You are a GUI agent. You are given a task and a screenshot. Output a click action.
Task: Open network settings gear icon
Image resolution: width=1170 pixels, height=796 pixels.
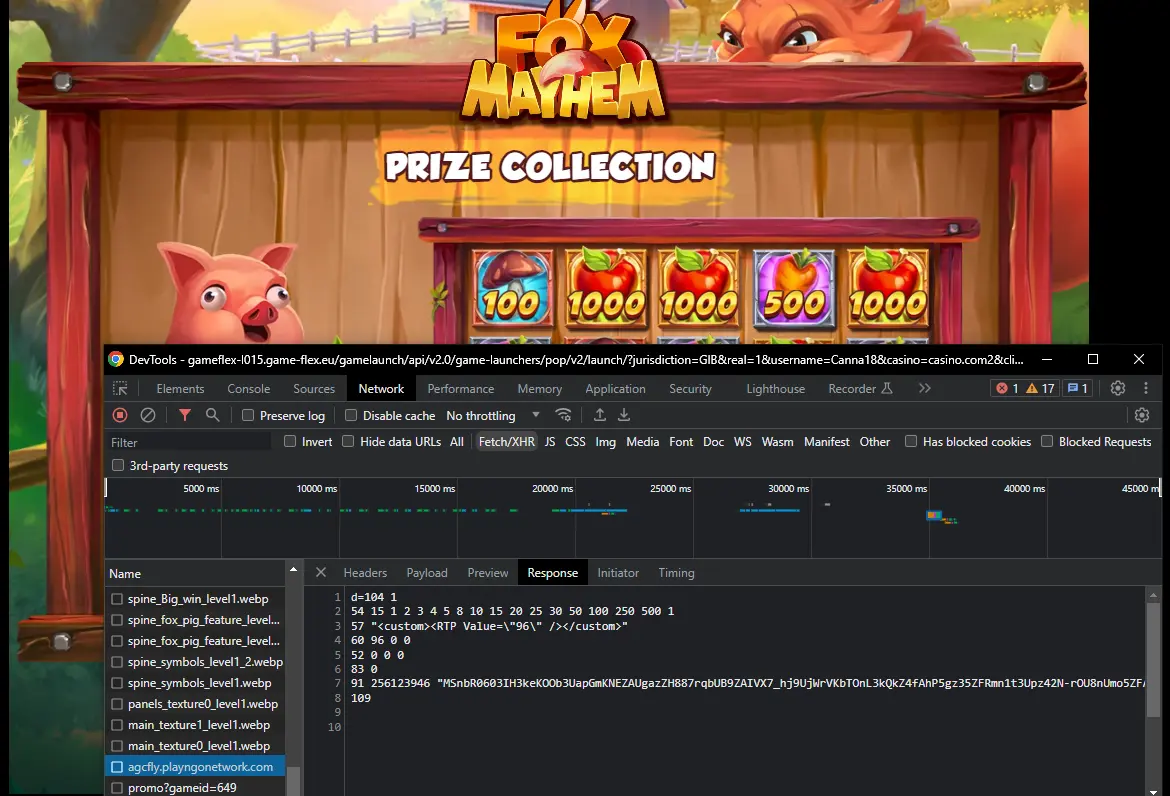click(x=1142, y=415)
